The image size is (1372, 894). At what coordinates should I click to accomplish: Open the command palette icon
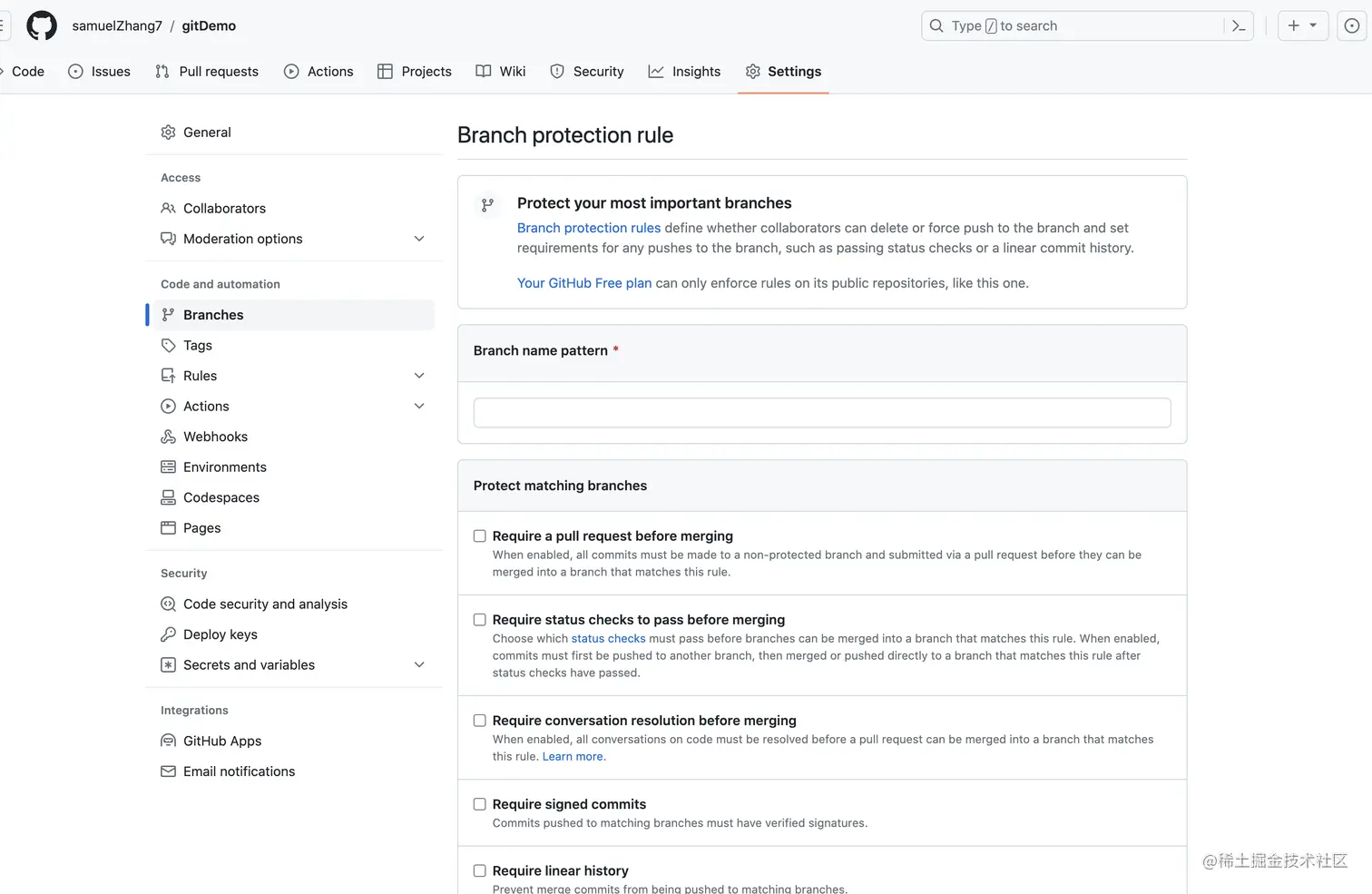pos(1239,25)
